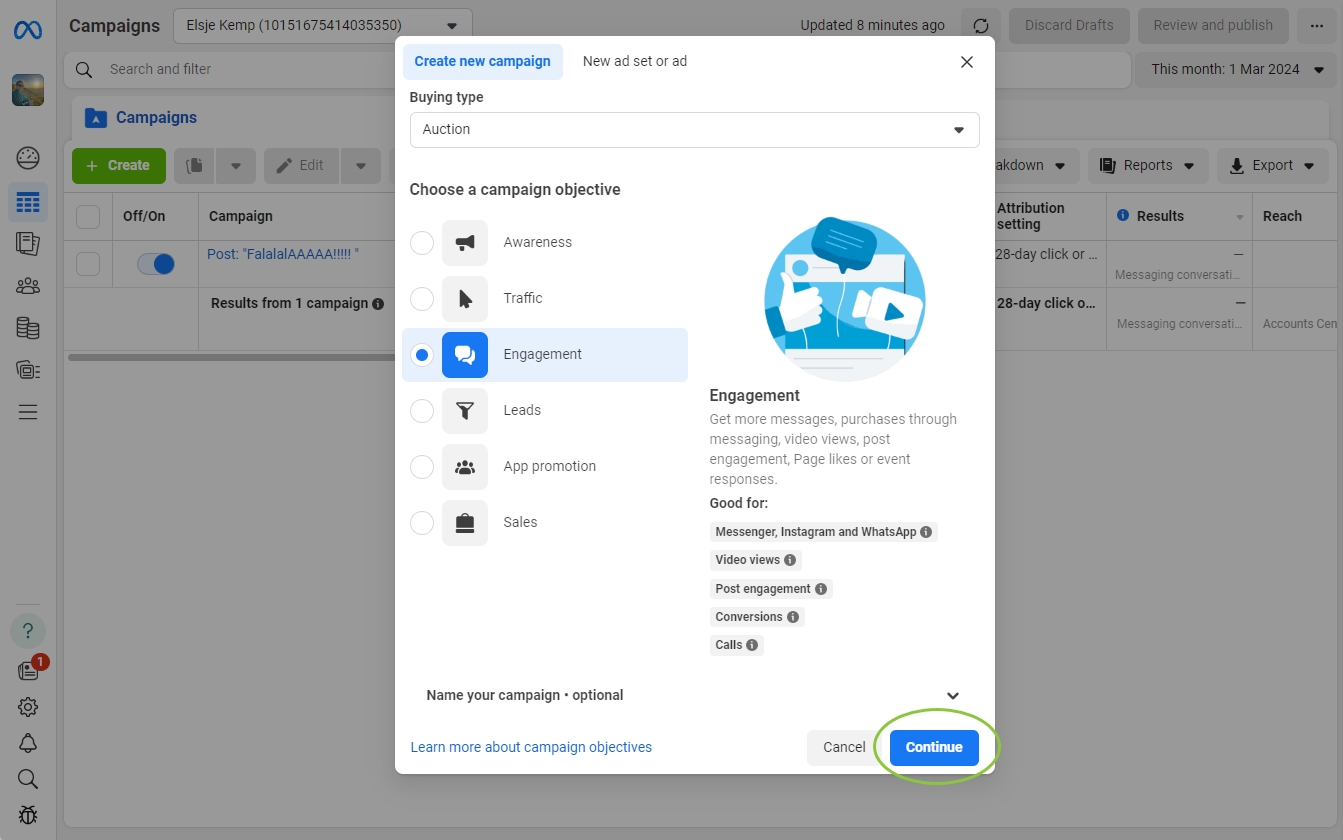Image resolution: width=1343 pixels, height=840 pixels.
Task: Open Audiences icon in left sidebar
Action: coord(28,286)
